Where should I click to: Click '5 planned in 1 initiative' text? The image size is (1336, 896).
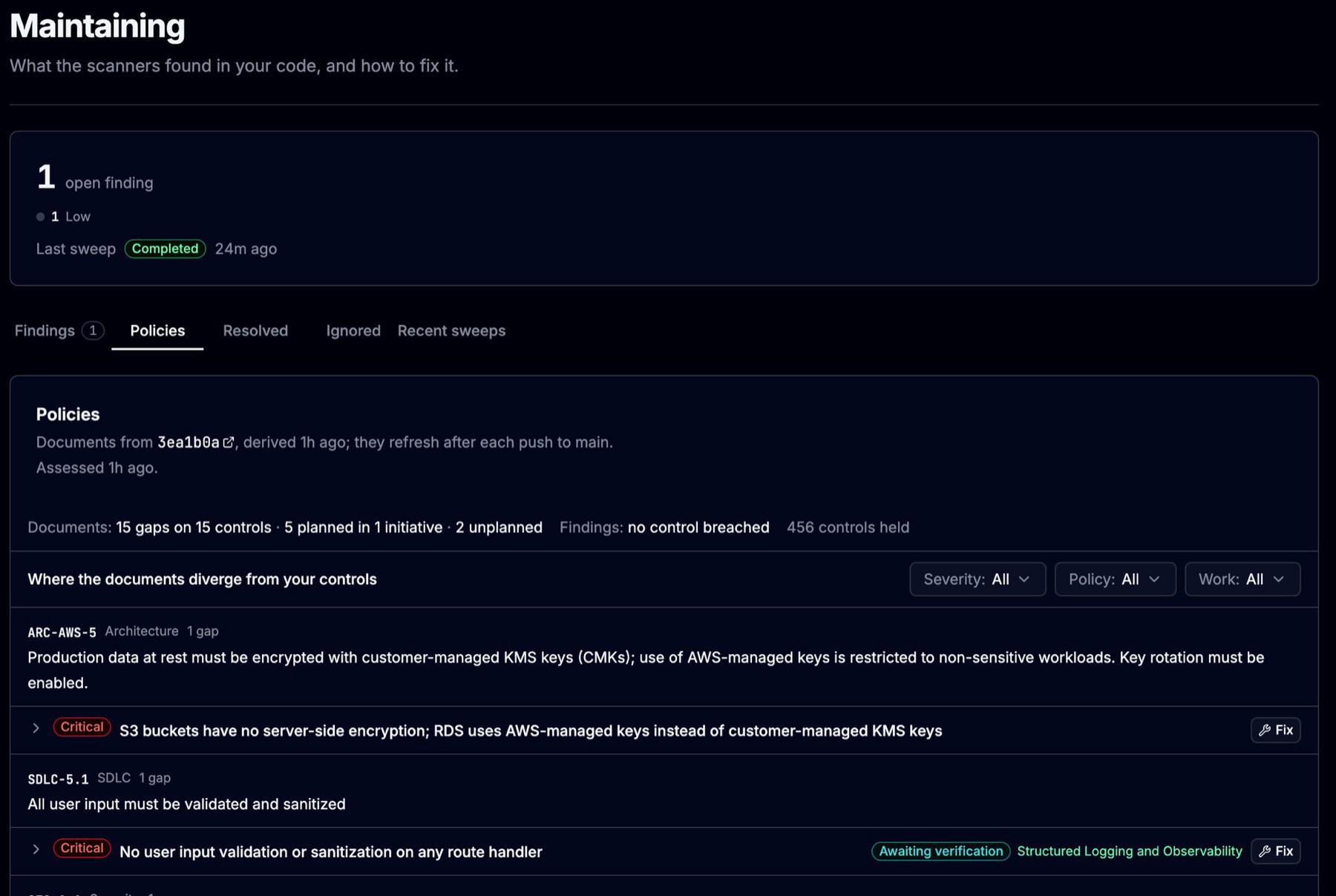coord(363,527)
